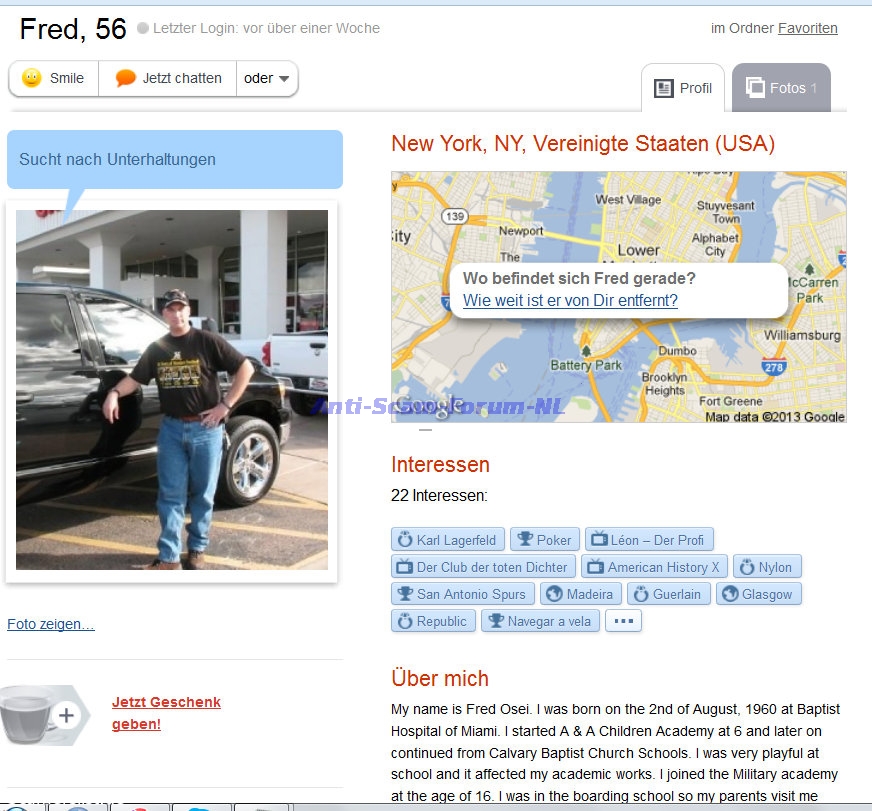Image resolution: width=872 pixels, height=811 pixels.
Task: Click the Poker trophy icon
Action: [524, 539]
